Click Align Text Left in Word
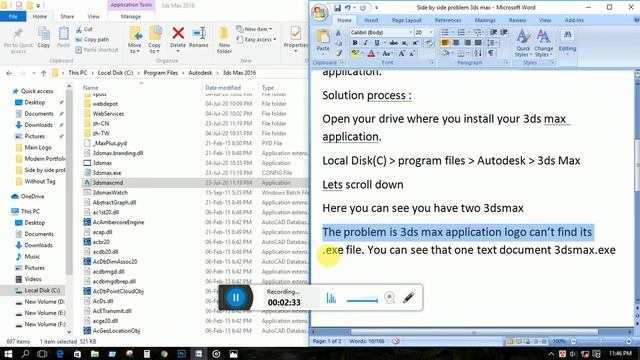 [x=445, y=43]
